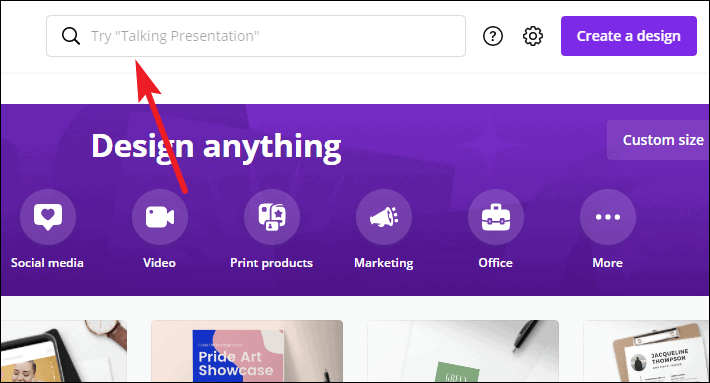Click the Custom size button

pyautogui.click(x=658, y=140)
